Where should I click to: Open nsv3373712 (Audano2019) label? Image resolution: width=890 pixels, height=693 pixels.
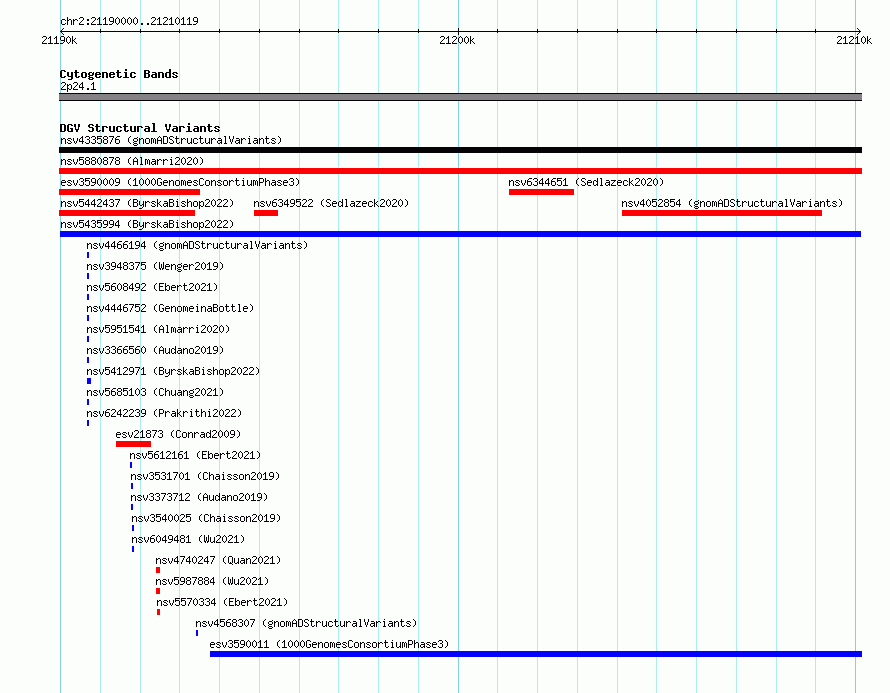coord(199,497)
